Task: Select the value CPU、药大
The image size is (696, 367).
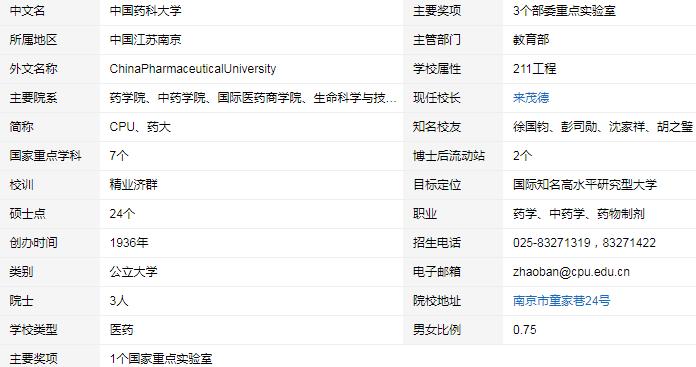Action: pos(140,126)
